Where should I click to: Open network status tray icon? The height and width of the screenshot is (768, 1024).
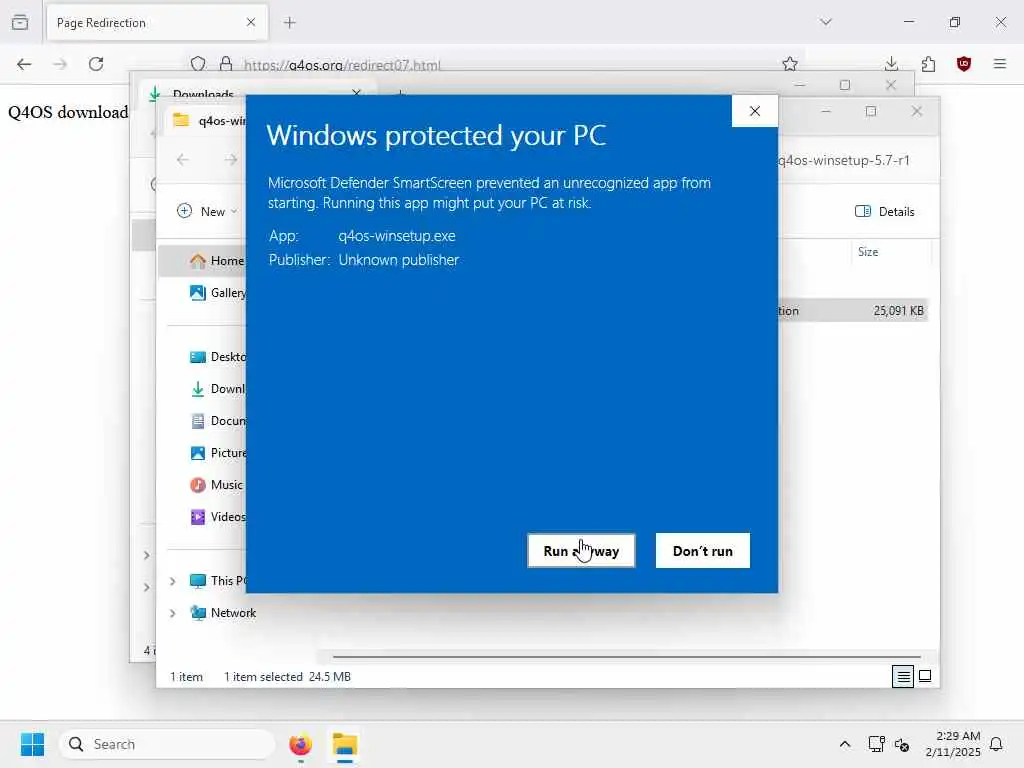tap(876, 744)
